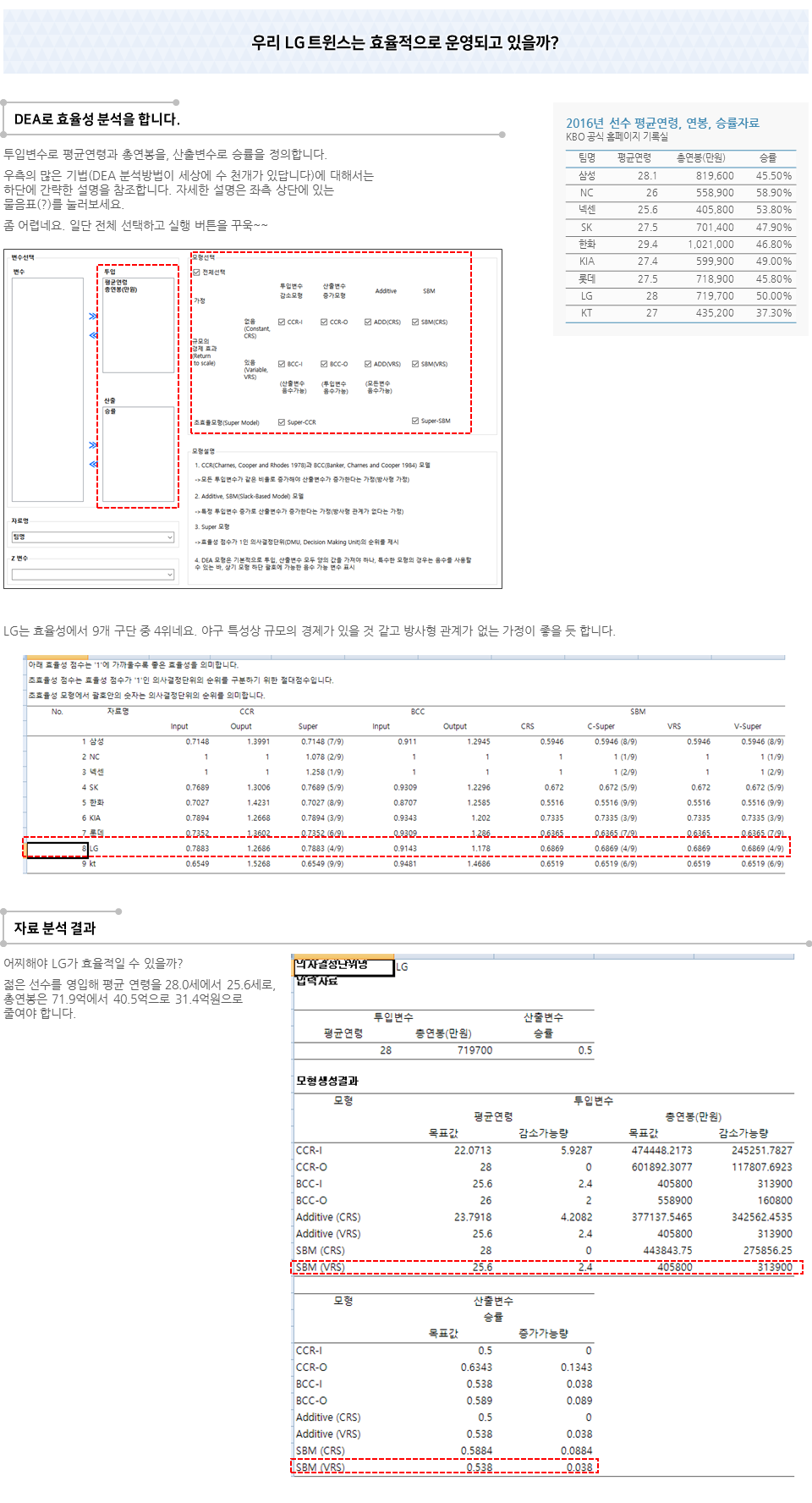Toggle the ADD(VRS) checkbox
Image resolution: width=812 pixels, height=1503 pixels.
[368, 364]
